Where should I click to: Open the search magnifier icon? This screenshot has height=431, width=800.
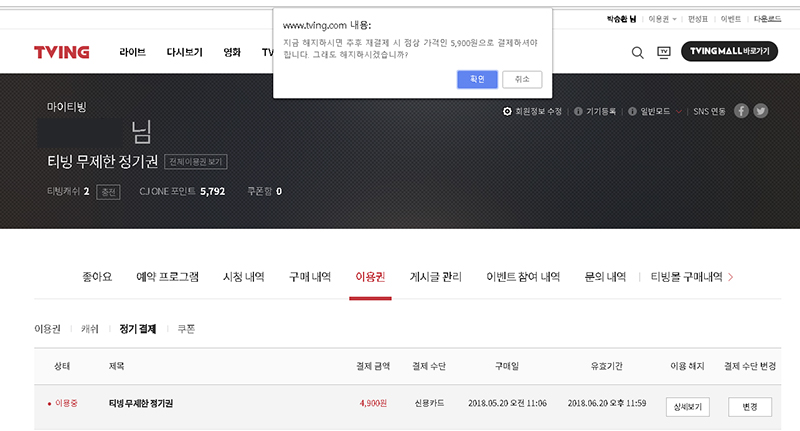[x=637, y=52]
